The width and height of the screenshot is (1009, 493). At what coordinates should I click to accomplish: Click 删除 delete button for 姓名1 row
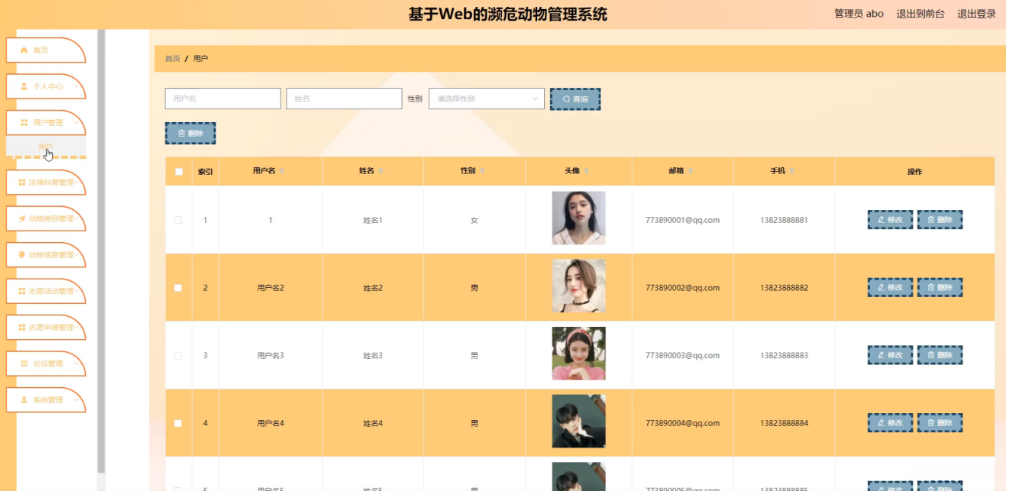tap(940, 220)
